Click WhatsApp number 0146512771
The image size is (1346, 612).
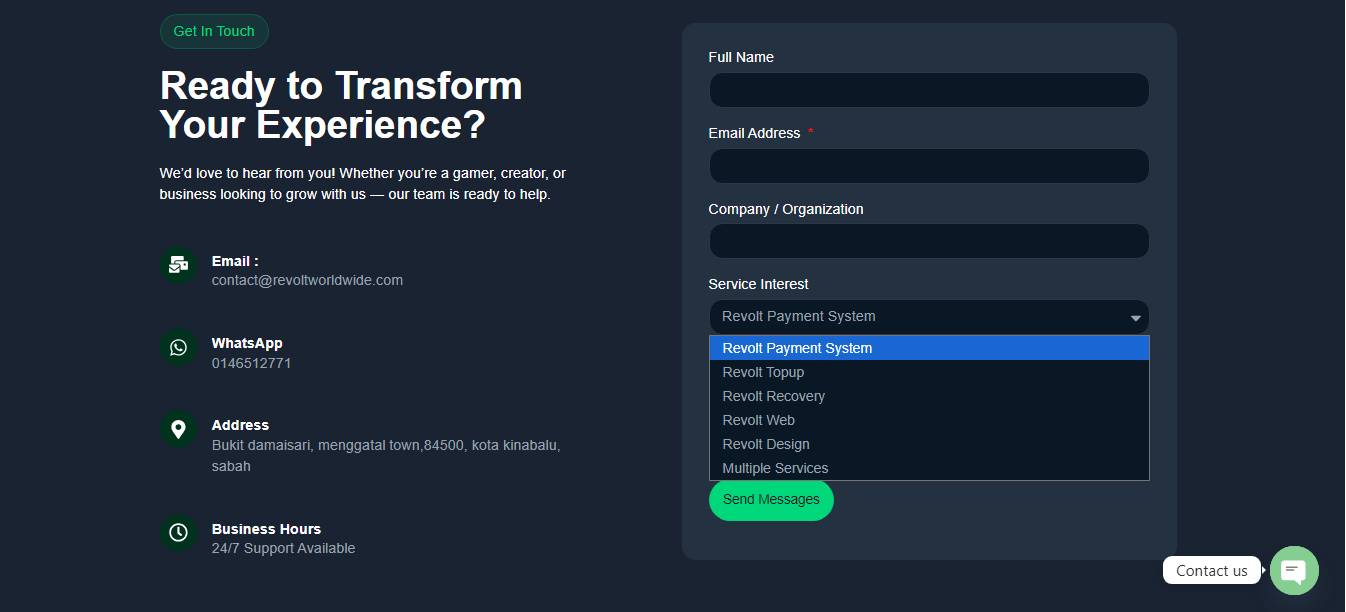251,364
